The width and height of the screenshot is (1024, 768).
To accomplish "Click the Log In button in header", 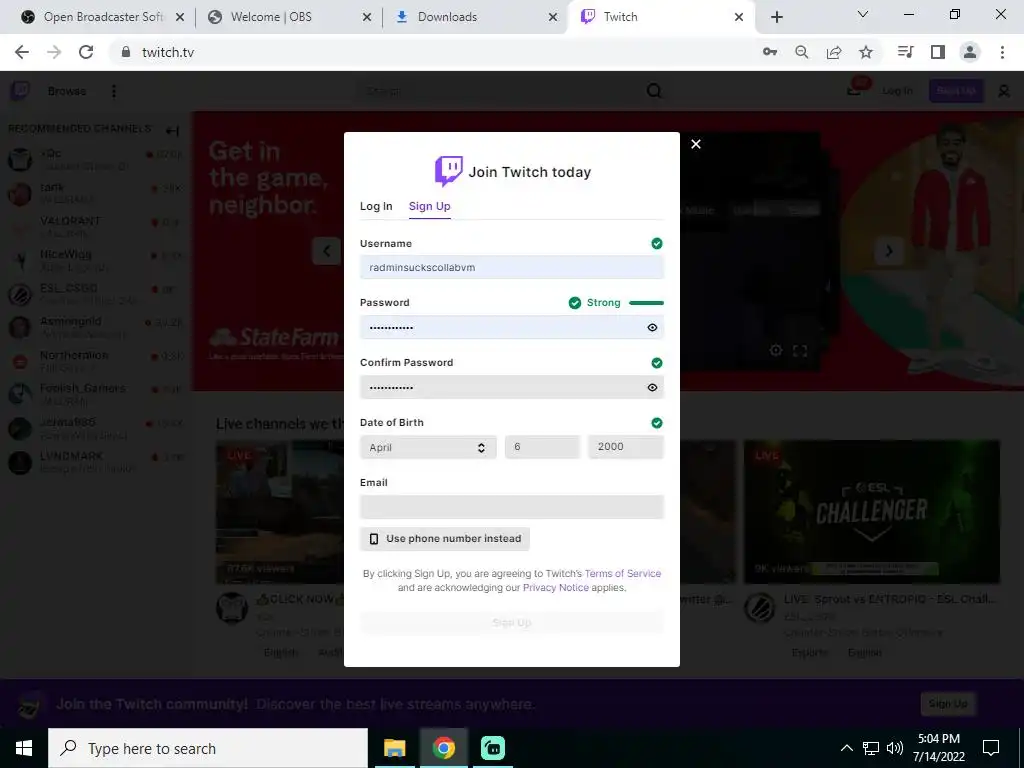I will 897,91.
